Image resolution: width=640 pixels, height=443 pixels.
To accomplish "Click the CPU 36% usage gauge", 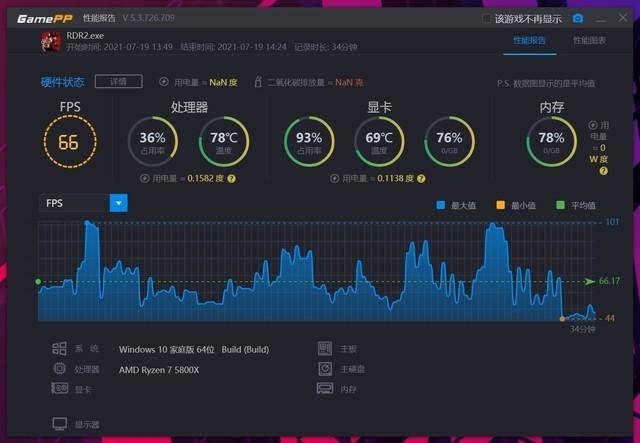I will (153, 142).
